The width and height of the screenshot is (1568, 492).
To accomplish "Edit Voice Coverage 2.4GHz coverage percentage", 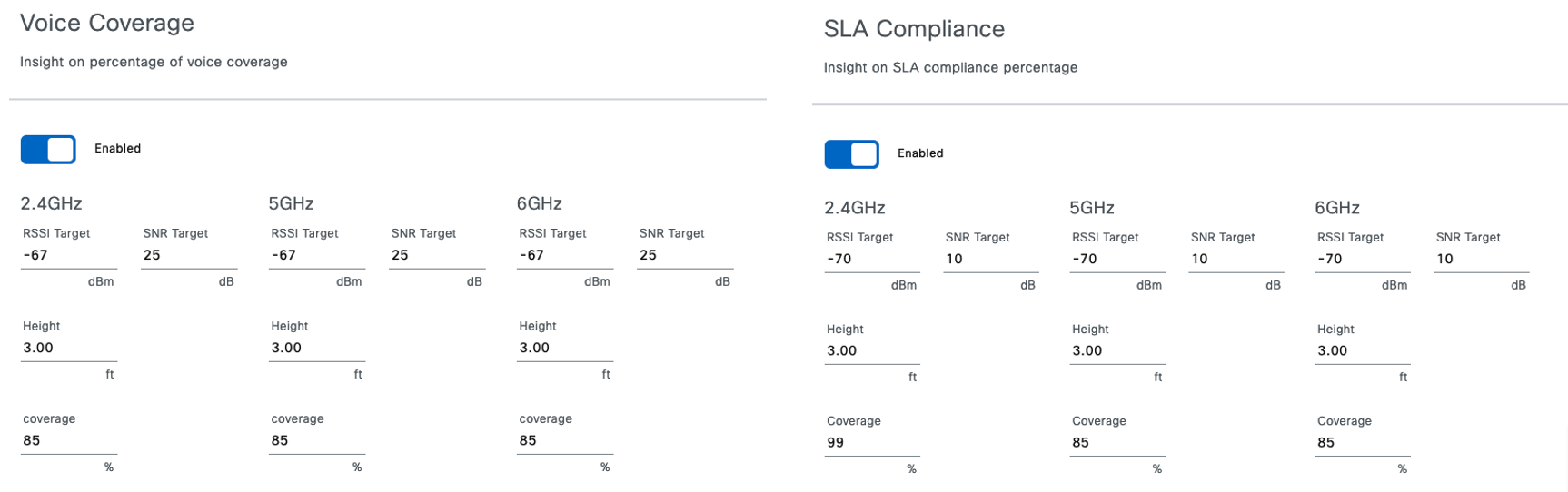I will (x=68, y=441).
